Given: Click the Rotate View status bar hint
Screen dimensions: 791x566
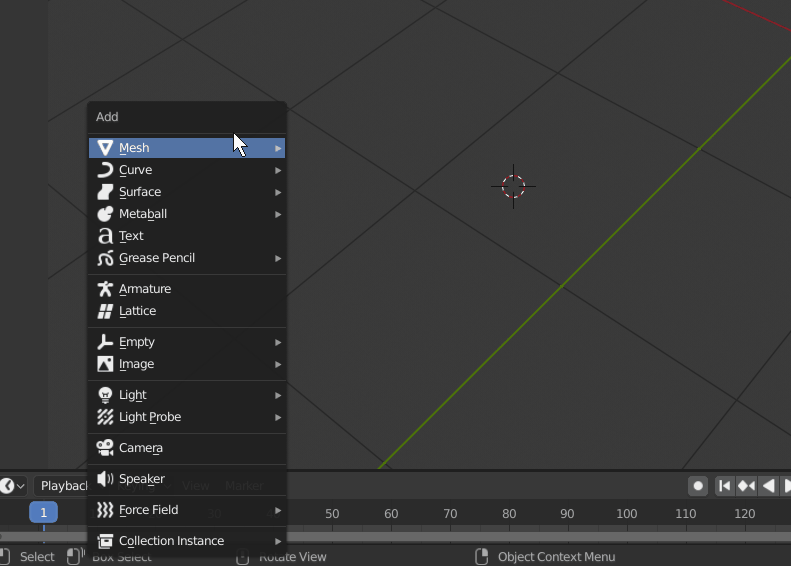Looking at the screenshot, I should pos(293,557).
